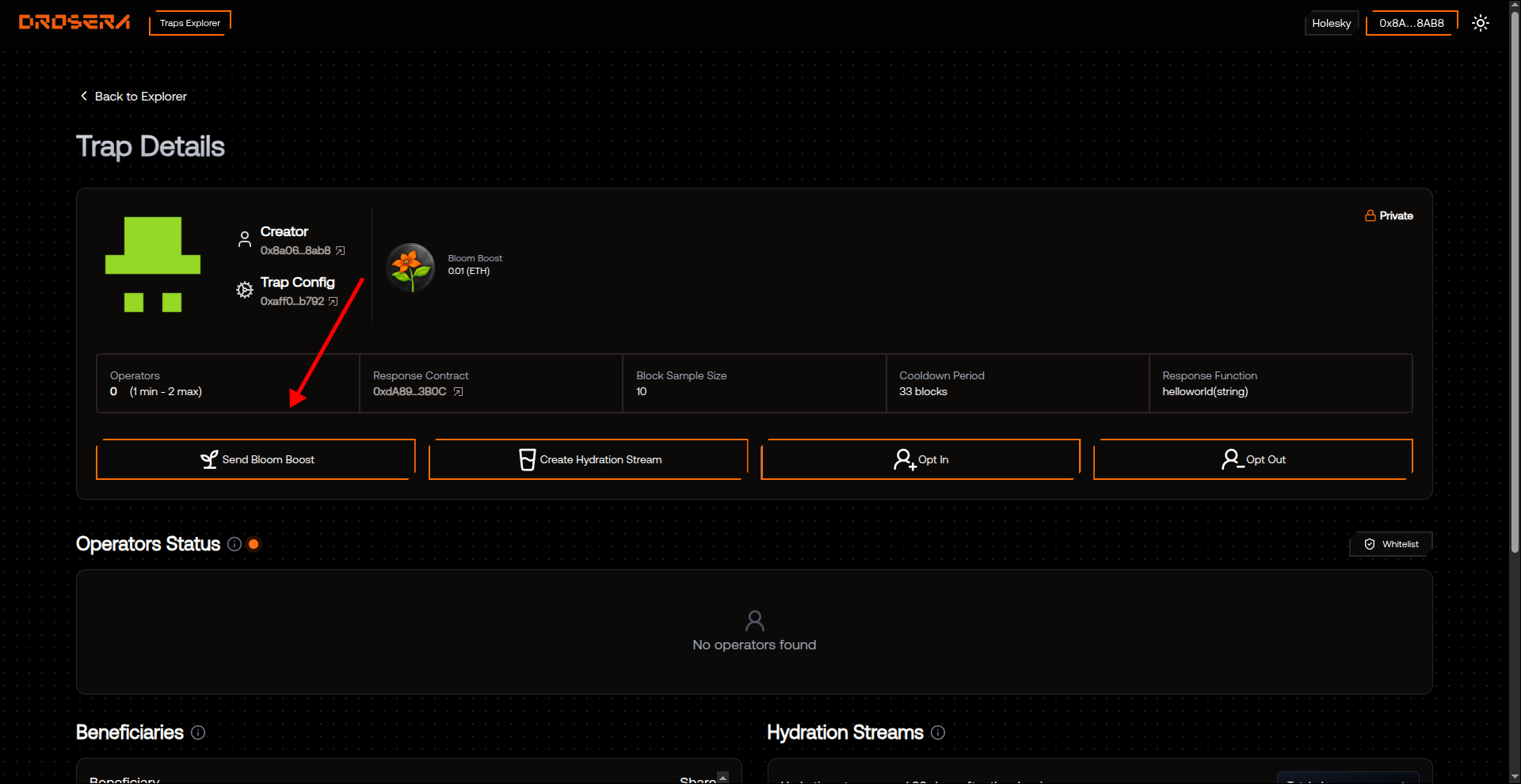Click the trap config address 0xaff0...b792
This screenshot has height=784, width=1521.
[292, 301]
